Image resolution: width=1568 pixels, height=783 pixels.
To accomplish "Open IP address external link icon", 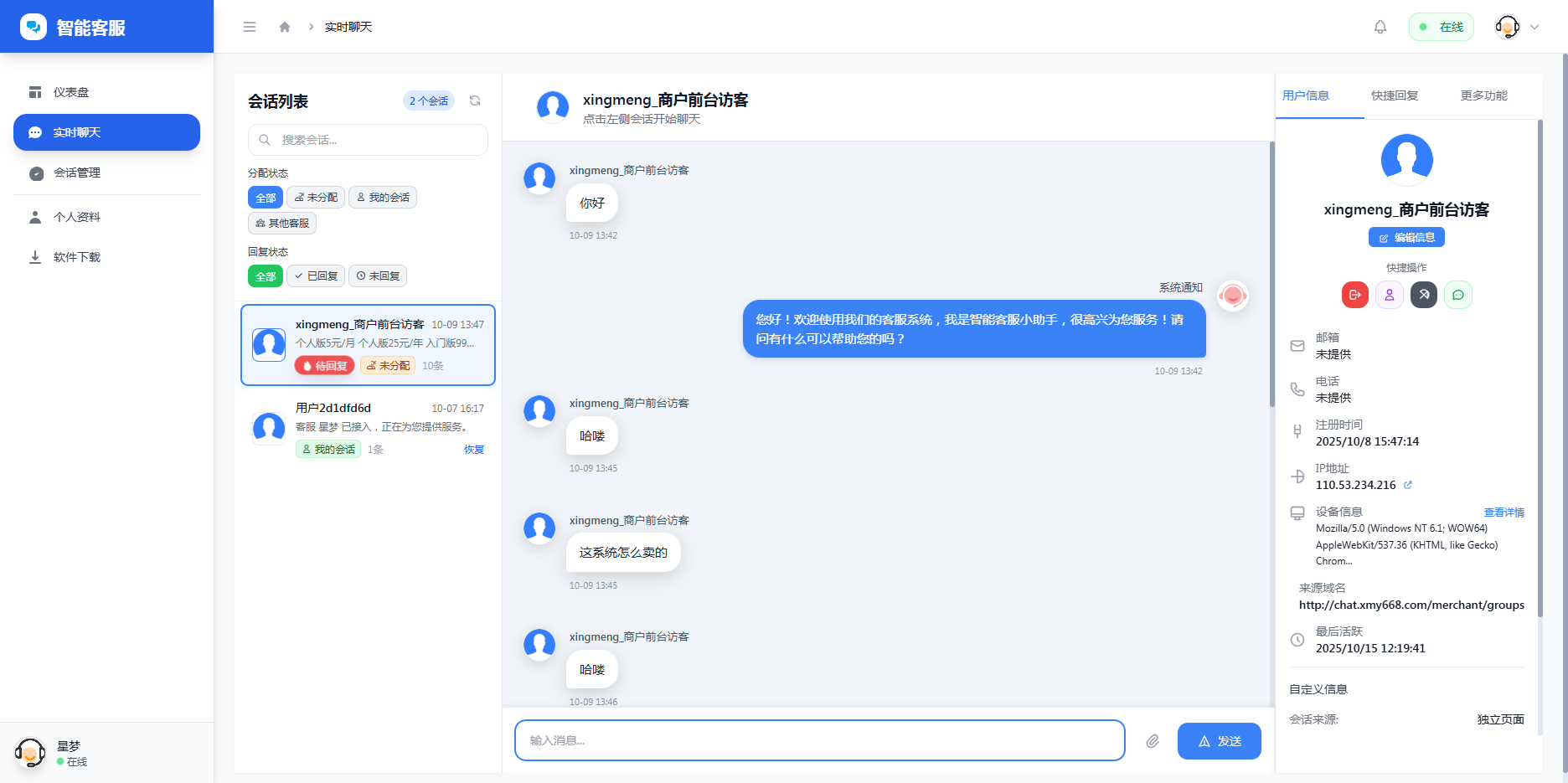I will point(1408,485).
